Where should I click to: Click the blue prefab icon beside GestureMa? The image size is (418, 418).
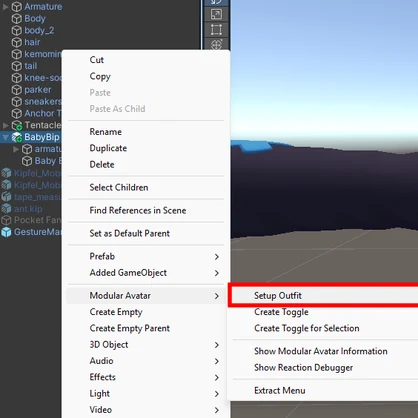coord(6,232)
